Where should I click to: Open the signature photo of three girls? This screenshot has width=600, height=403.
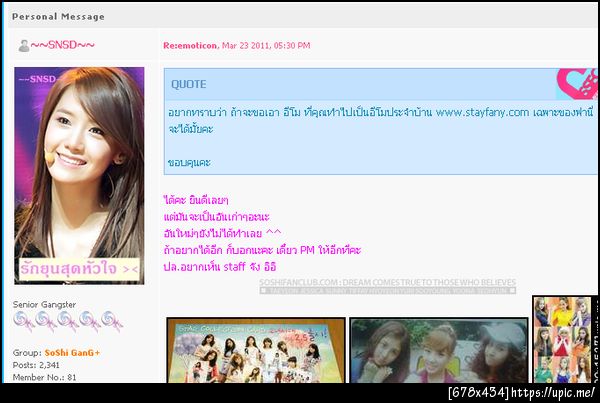tap(439, 350)
